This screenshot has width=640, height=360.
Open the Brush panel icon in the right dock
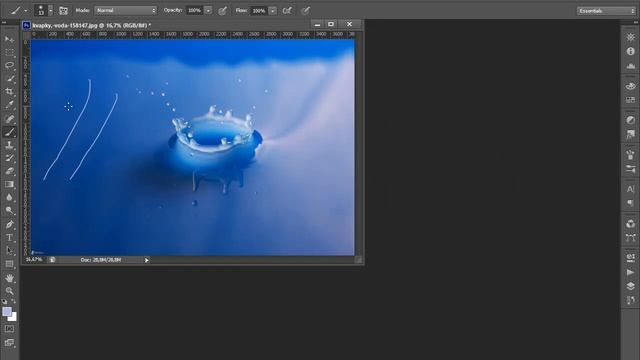[x=631, y=155]
